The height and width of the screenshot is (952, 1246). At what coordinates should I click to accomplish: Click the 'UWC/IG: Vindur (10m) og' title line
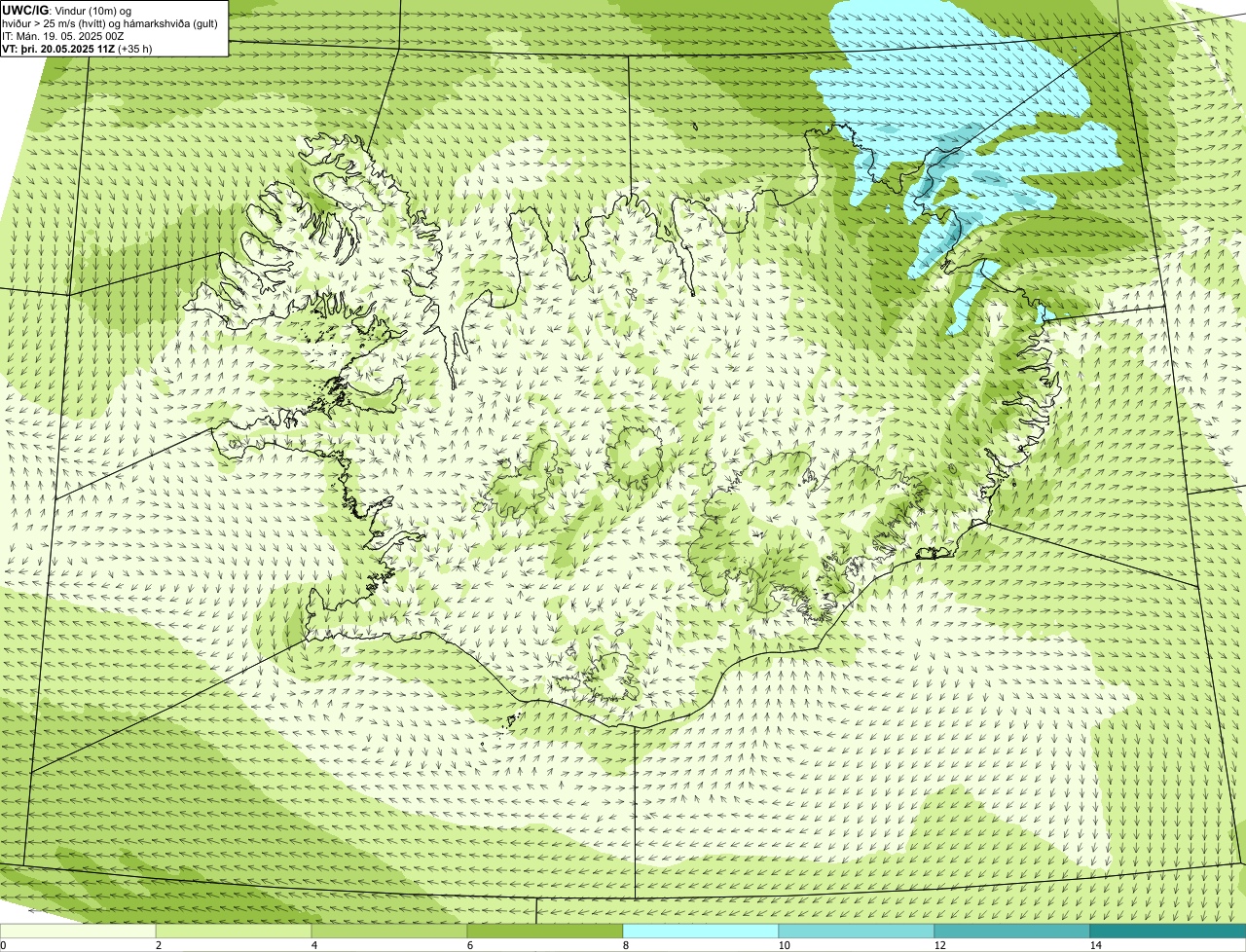pyautogui.click(x=66, y=10)
